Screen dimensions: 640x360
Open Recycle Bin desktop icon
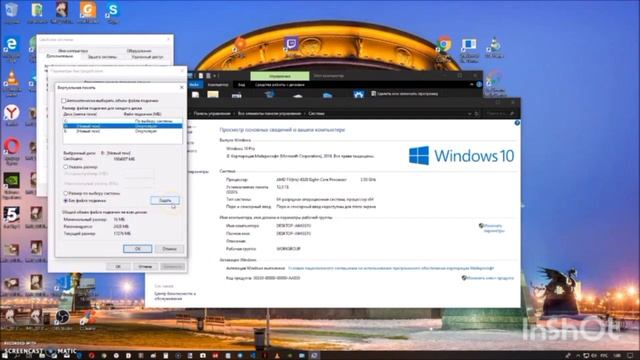(11, 12)
